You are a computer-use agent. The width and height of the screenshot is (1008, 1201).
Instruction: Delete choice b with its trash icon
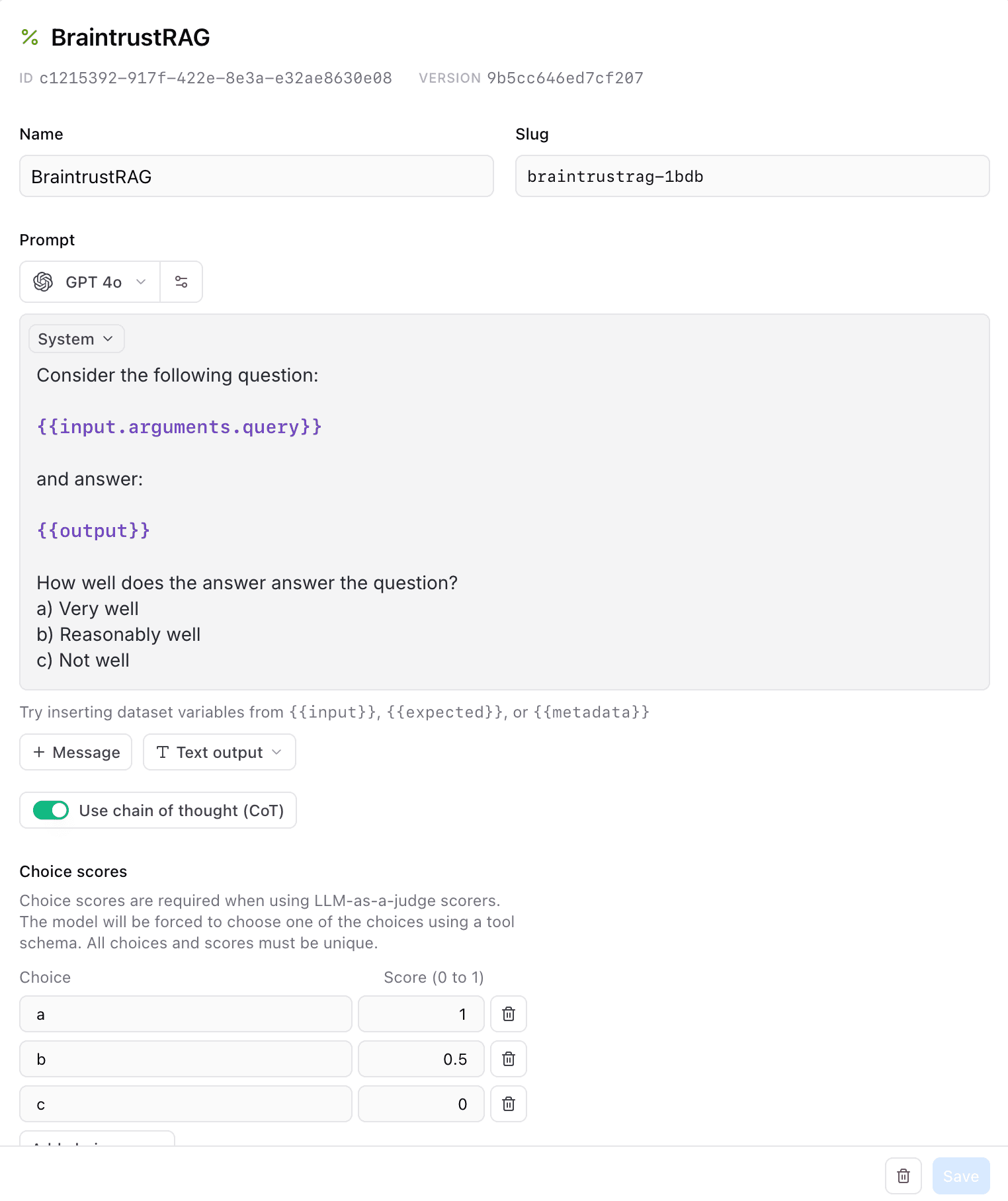[x=509, y=1059]
